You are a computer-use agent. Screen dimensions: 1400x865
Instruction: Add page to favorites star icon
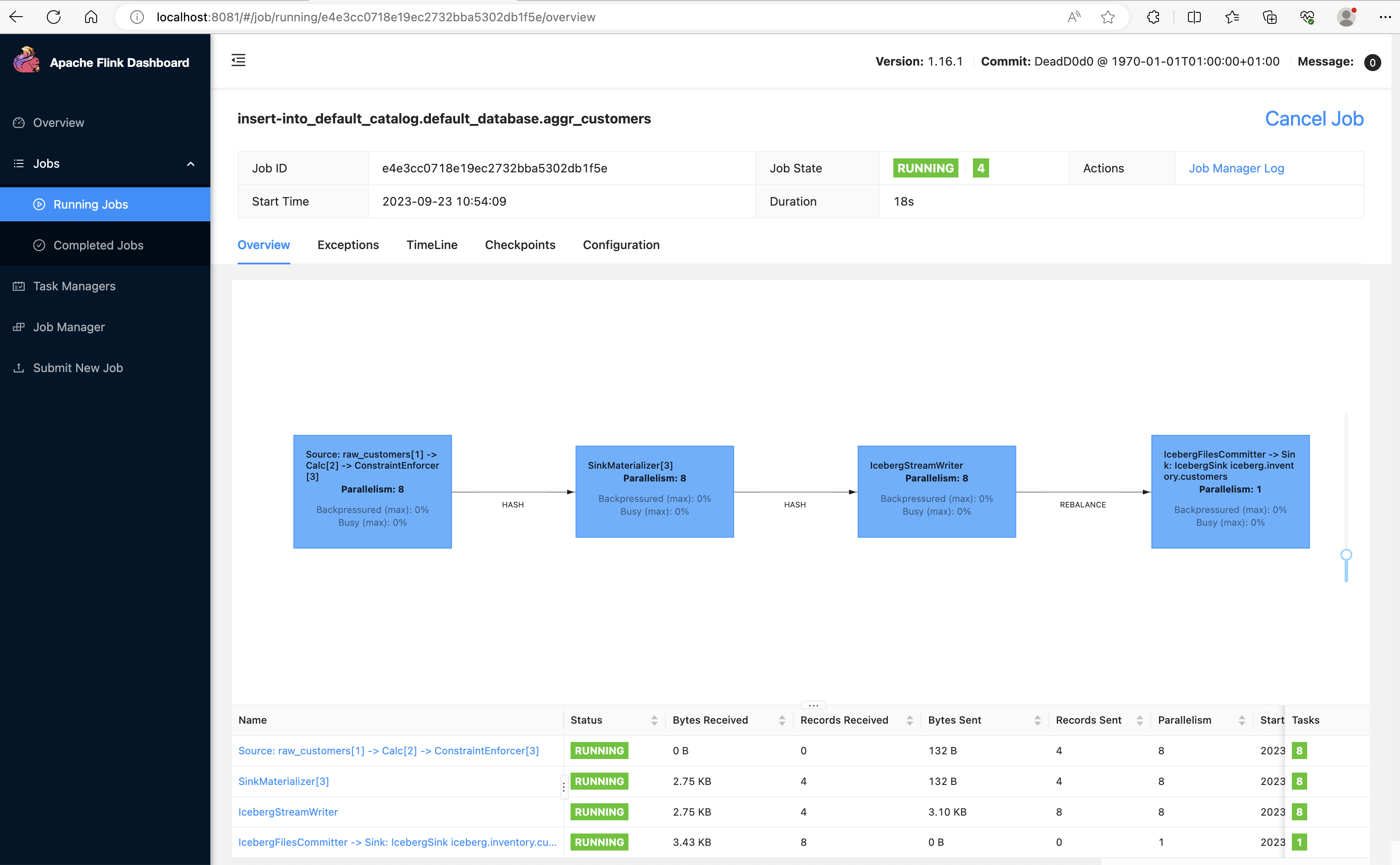pos(1107,17)
